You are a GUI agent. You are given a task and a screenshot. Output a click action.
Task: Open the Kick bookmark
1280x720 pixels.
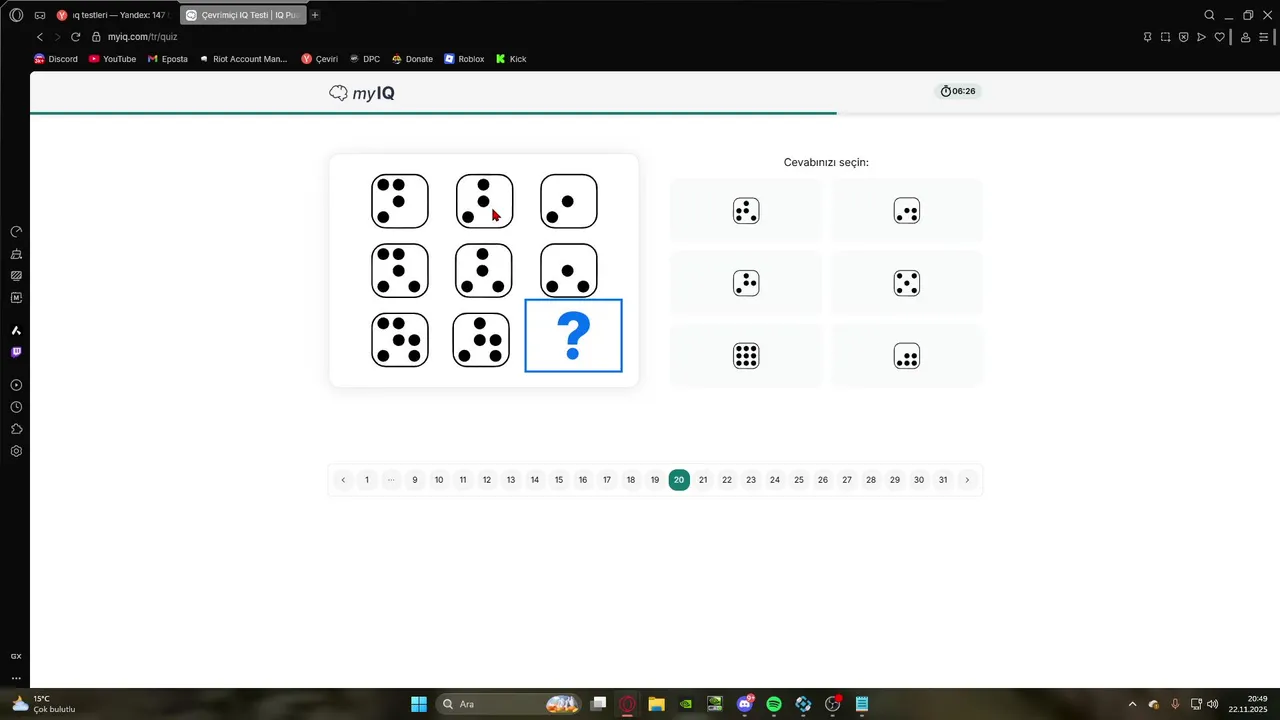pyautogui.click(x=511, y=59)
